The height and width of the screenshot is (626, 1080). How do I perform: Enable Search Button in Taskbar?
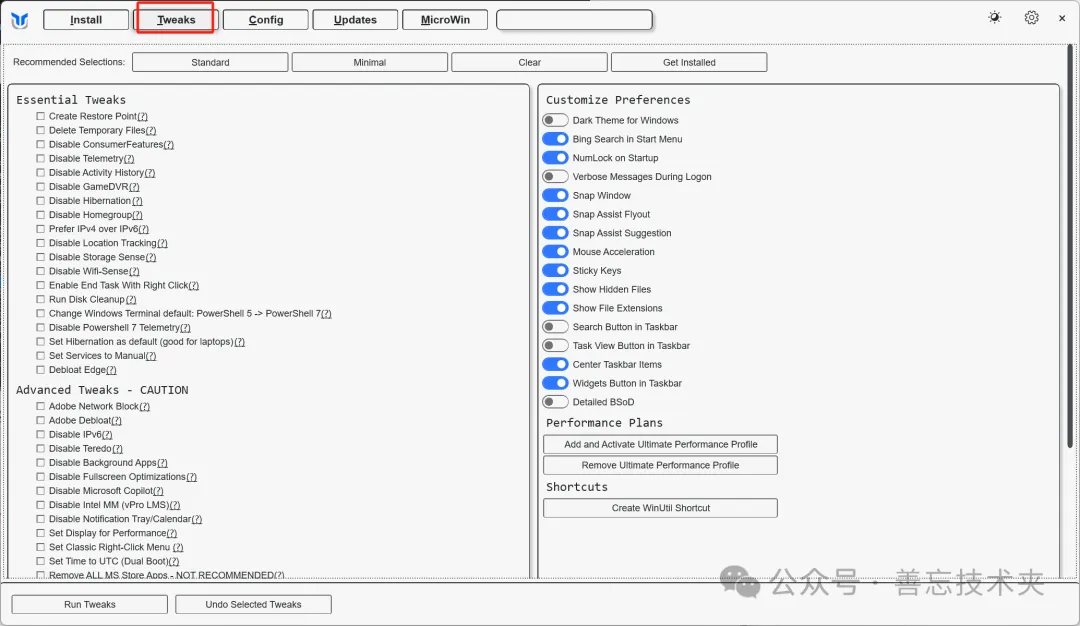click(555, 326)
